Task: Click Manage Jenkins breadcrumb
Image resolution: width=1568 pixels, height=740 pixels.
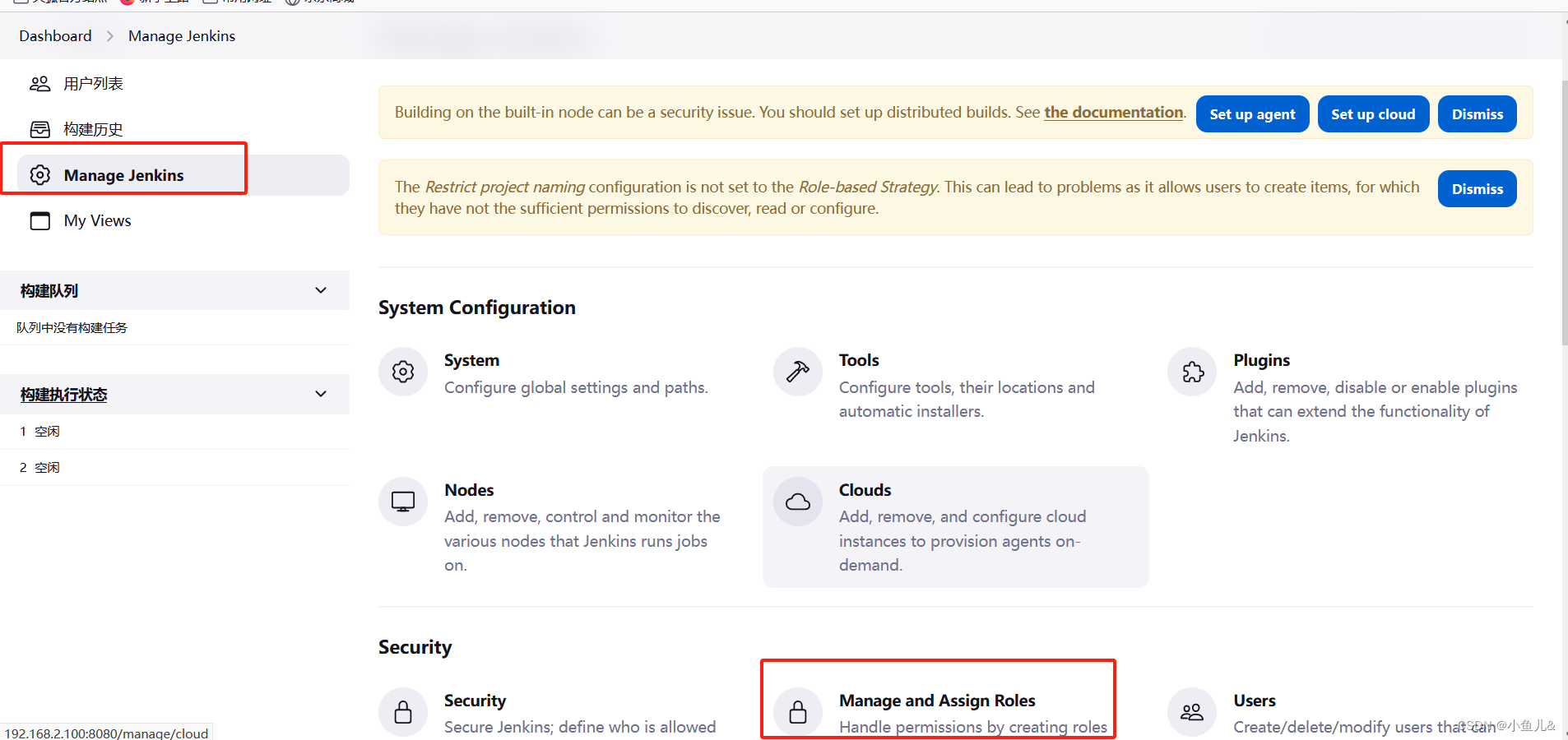Action: click(182, 36)
